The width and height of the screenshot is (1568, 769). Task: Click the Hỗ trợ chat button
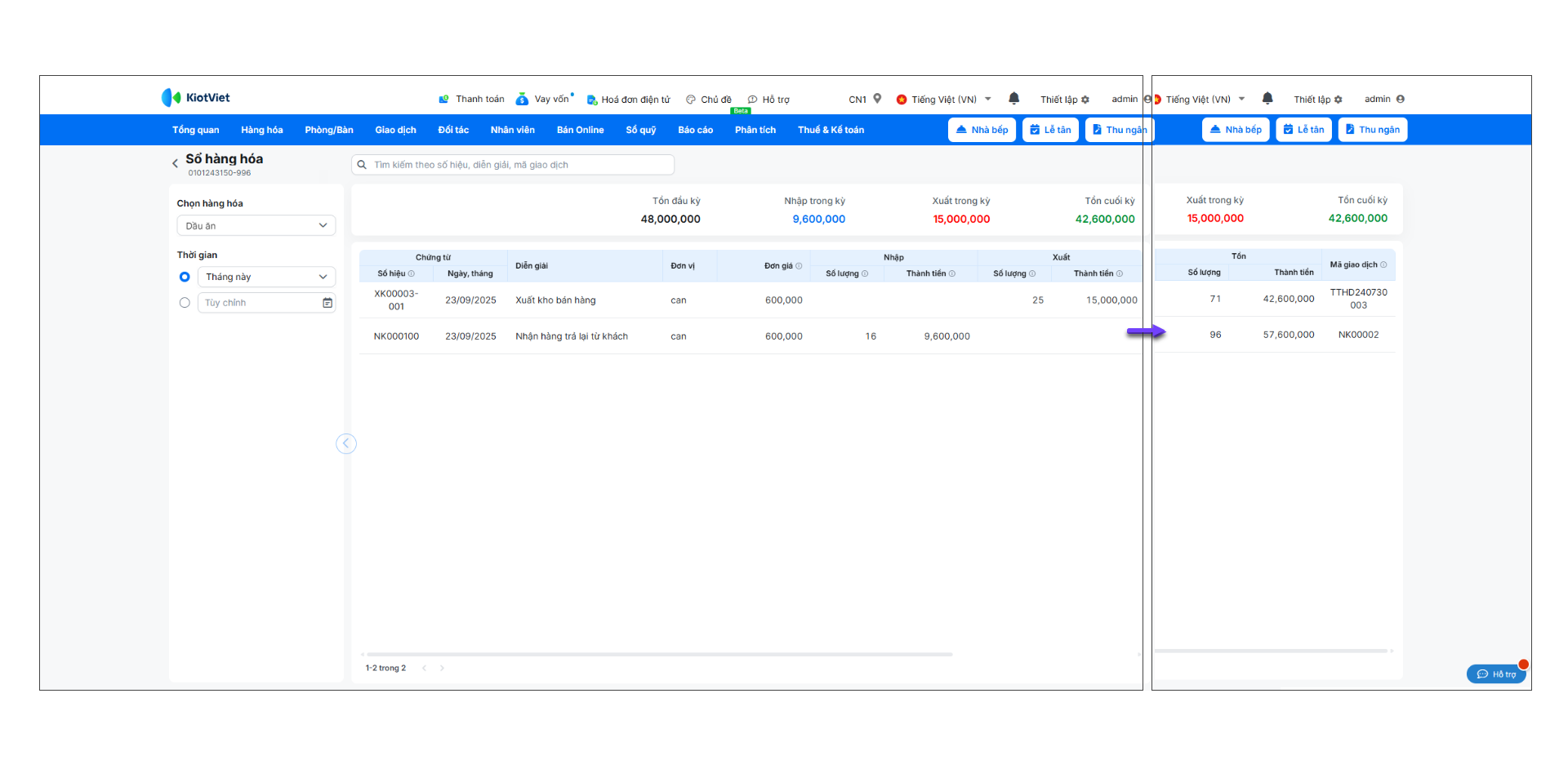click(1496, 674)
